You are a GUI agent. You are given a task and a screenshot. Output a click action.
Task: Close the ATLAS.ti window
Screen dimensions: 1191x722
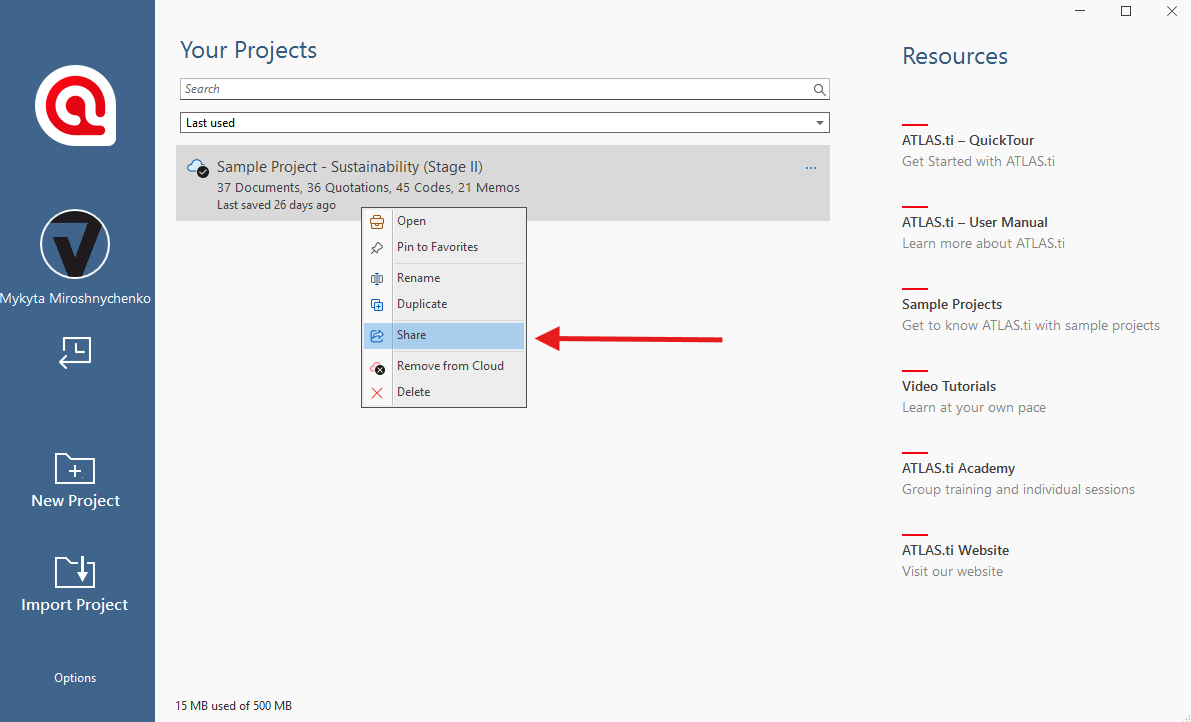point(1172,11)
